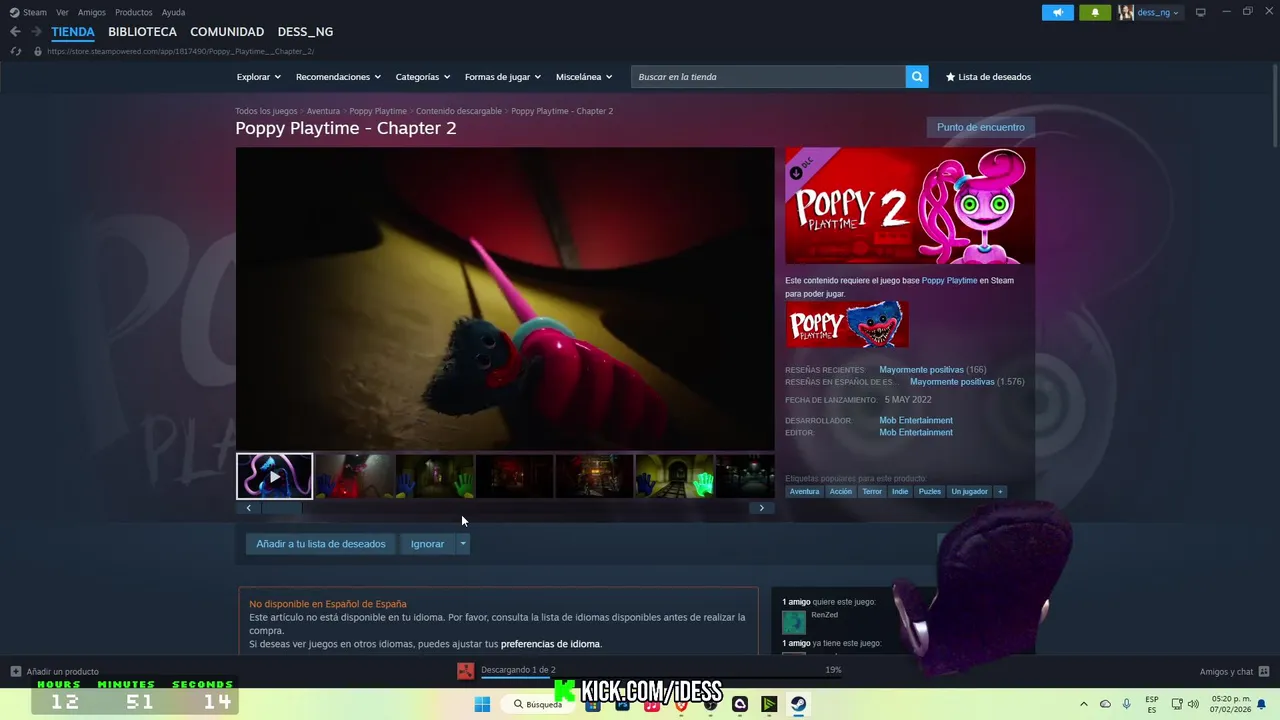Open the Ayuda menu
This screenshot has height=720, width=1280.
(x=173, y=12)
